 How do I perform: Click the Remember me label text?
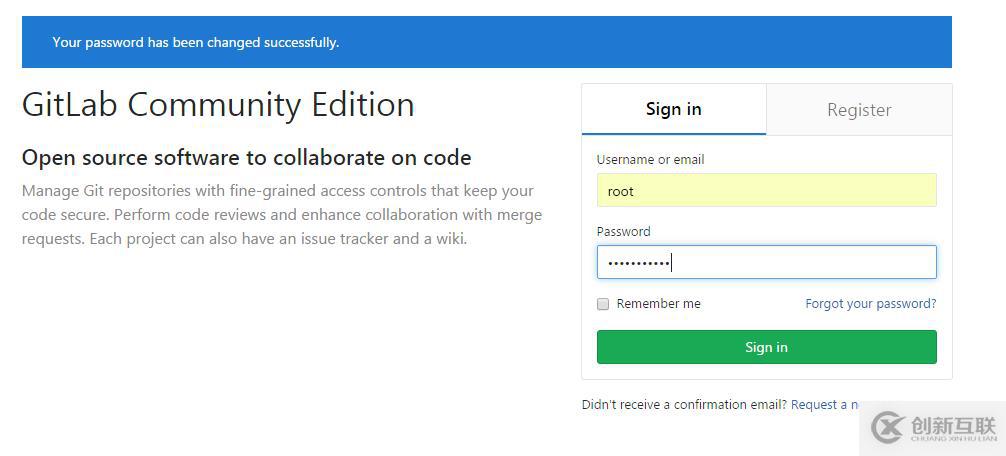(658, 304)
